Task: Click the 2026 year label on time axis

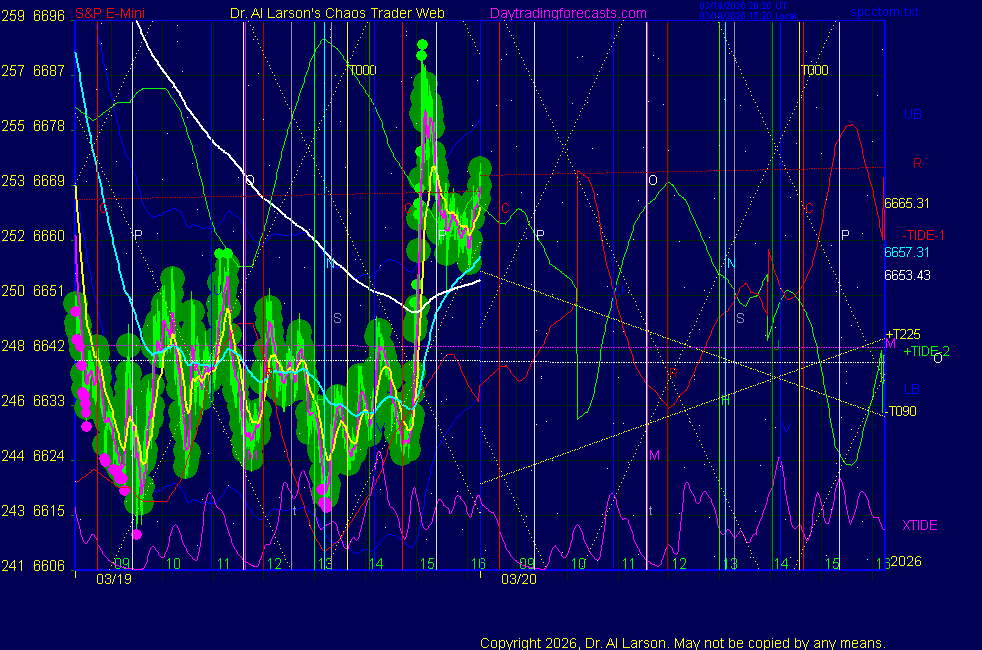Action: click(x=906, y=561)
